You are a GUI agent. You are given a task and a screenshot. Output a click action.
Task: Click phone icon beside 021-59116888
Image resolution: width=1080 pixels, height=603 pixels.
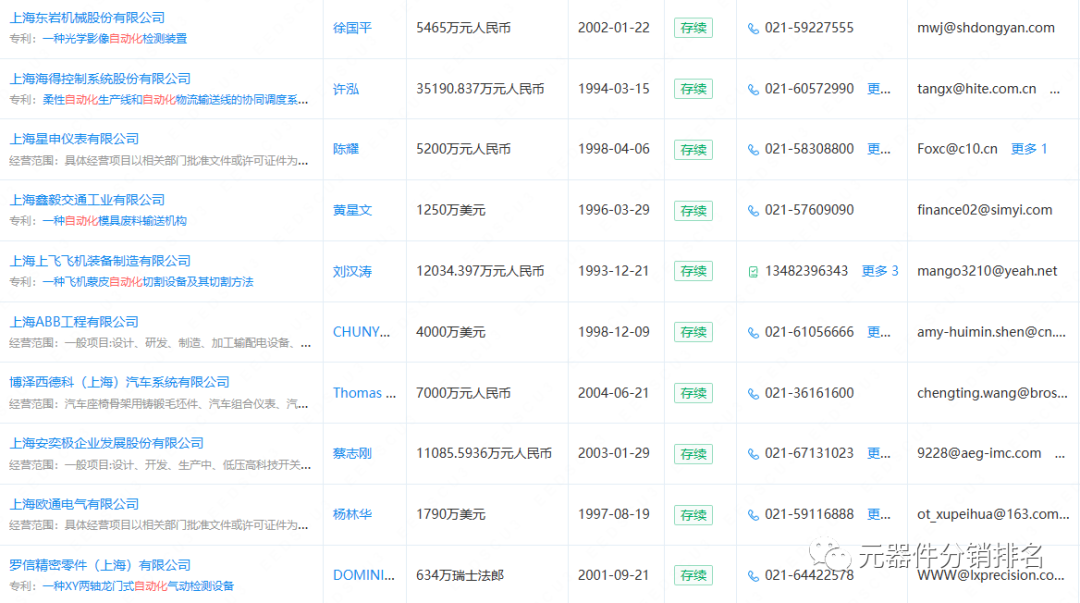click(754, 515)
